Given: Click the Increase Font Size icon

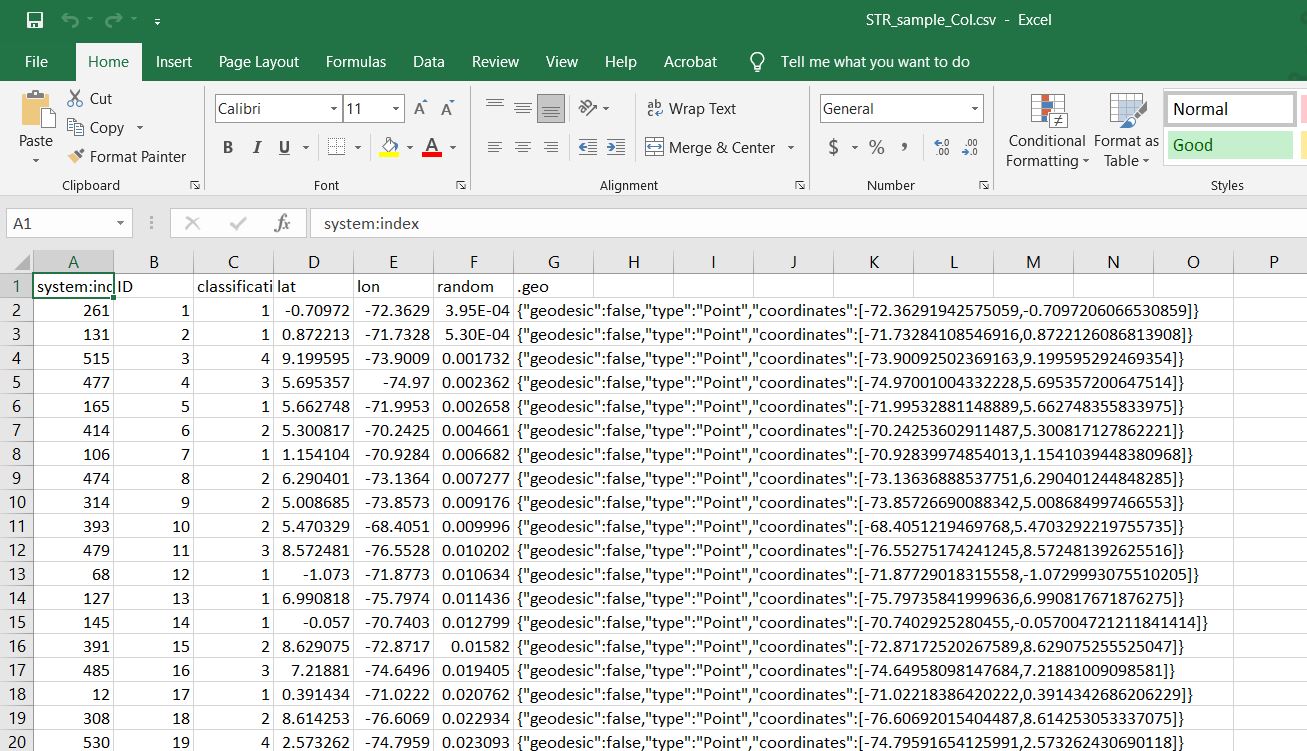Looking at the screenshot, I should point(420,109).
